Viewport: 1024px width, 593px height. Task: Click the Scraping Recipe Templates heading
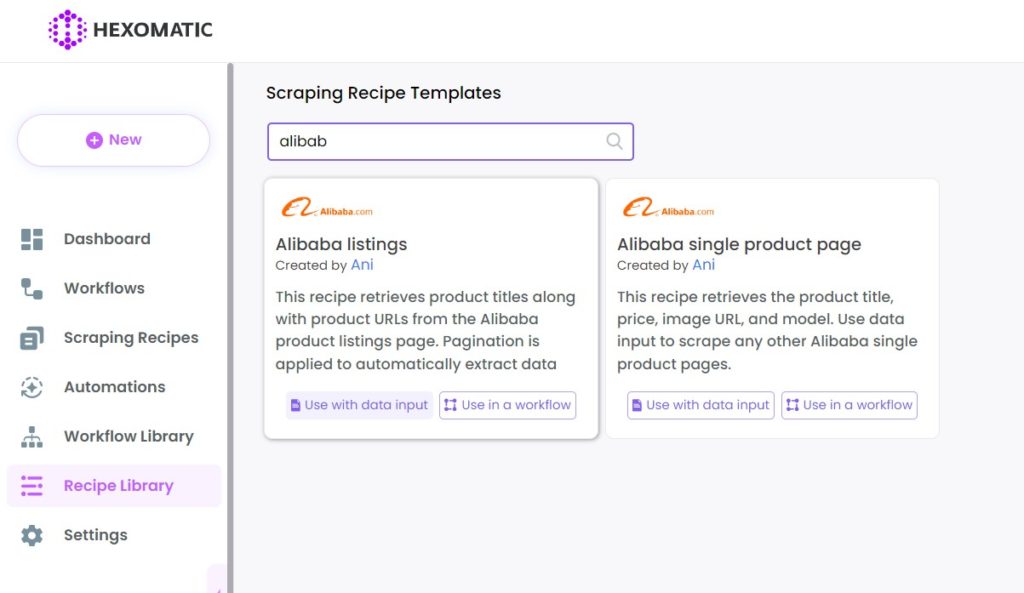coord(383,93)
